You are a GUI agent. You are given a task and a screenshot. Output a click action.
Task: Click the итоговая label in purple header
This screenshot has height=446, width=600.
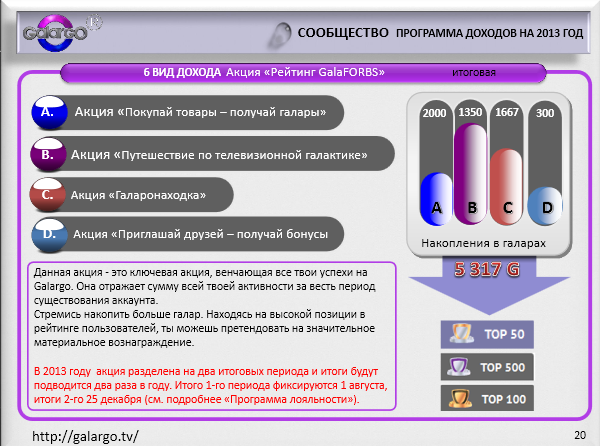click(474, 73)
